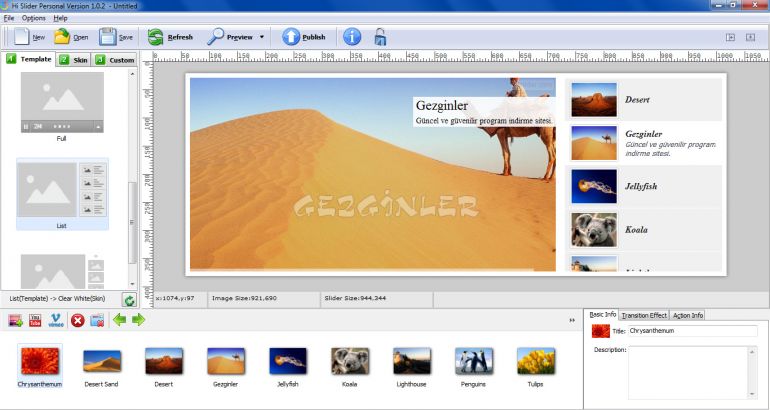Open the File menu
The height and width of the screenshot is (410, 770).
pyautogui.click(x=9, y=18)
